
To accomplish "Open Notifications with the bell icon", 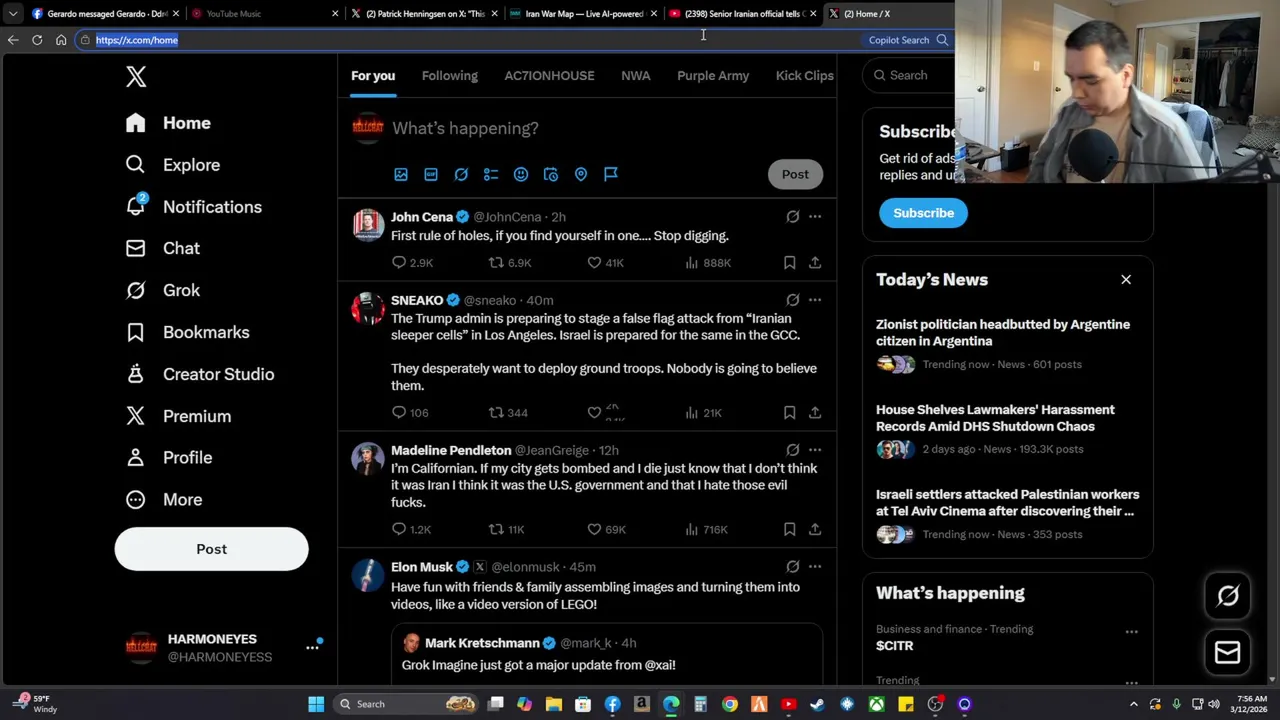I will (193, 207).
